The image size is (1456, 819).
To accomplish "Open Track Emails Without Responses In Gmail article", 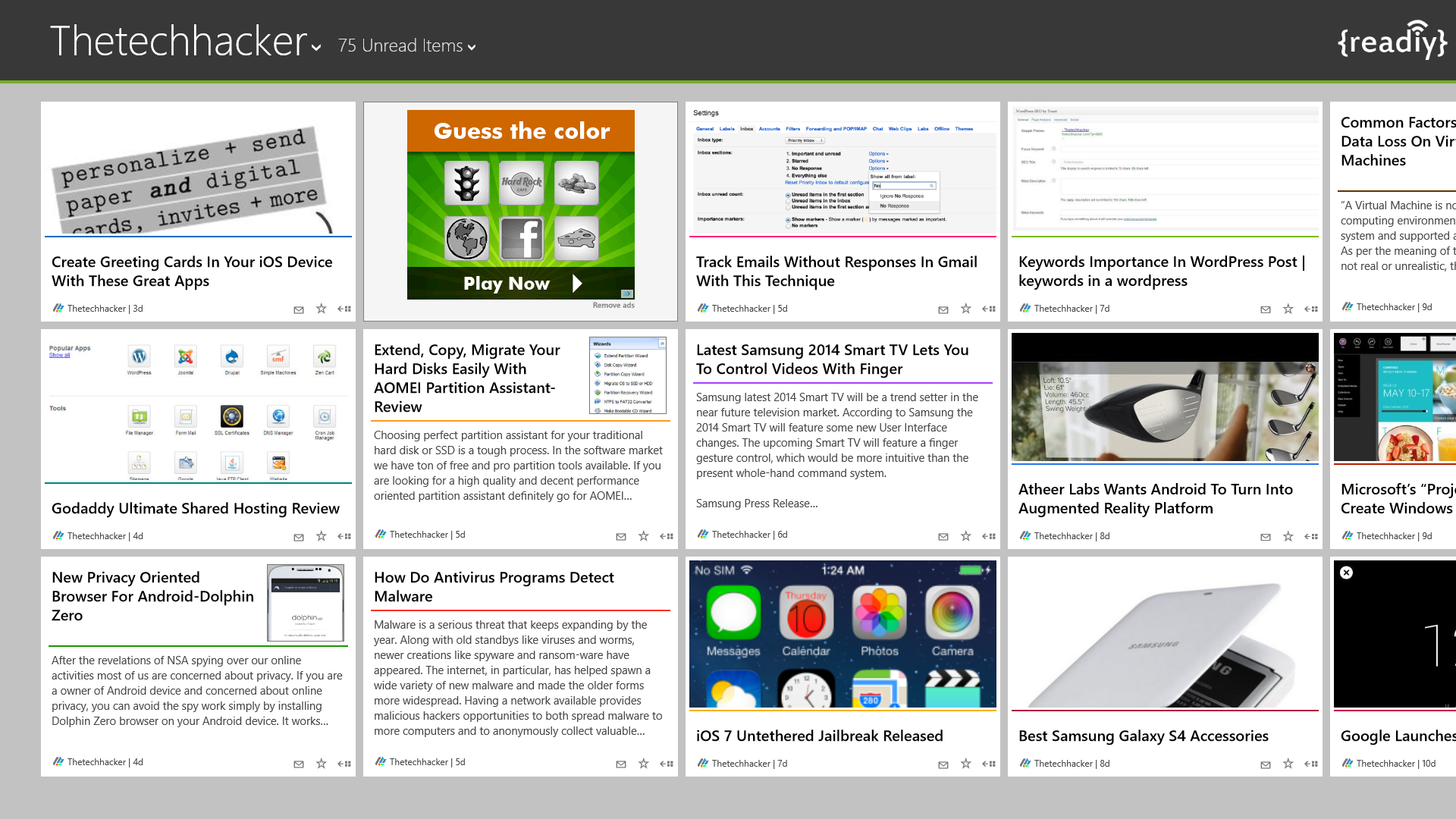I will (x=836, y=271).
